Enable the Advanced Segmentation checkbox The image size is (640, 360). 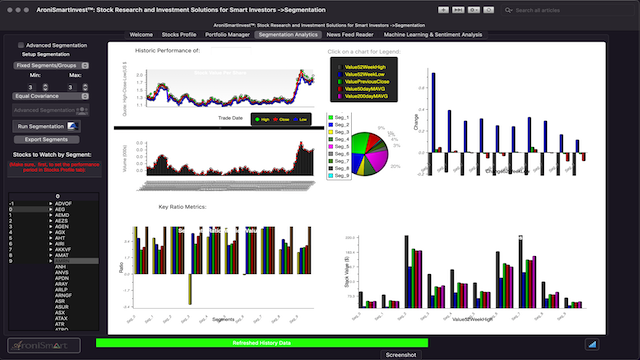click(21, 45)
